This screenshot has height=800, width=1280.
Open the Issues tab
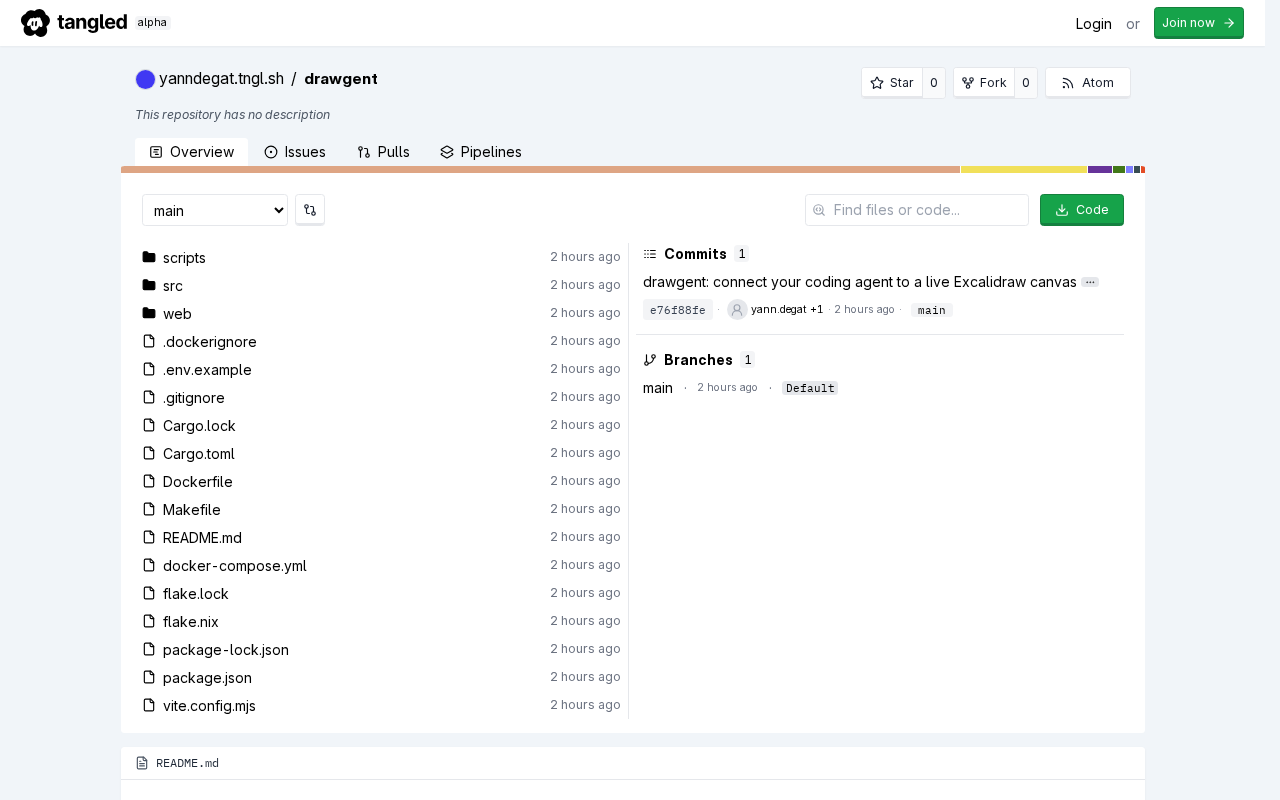pos(295,152)
